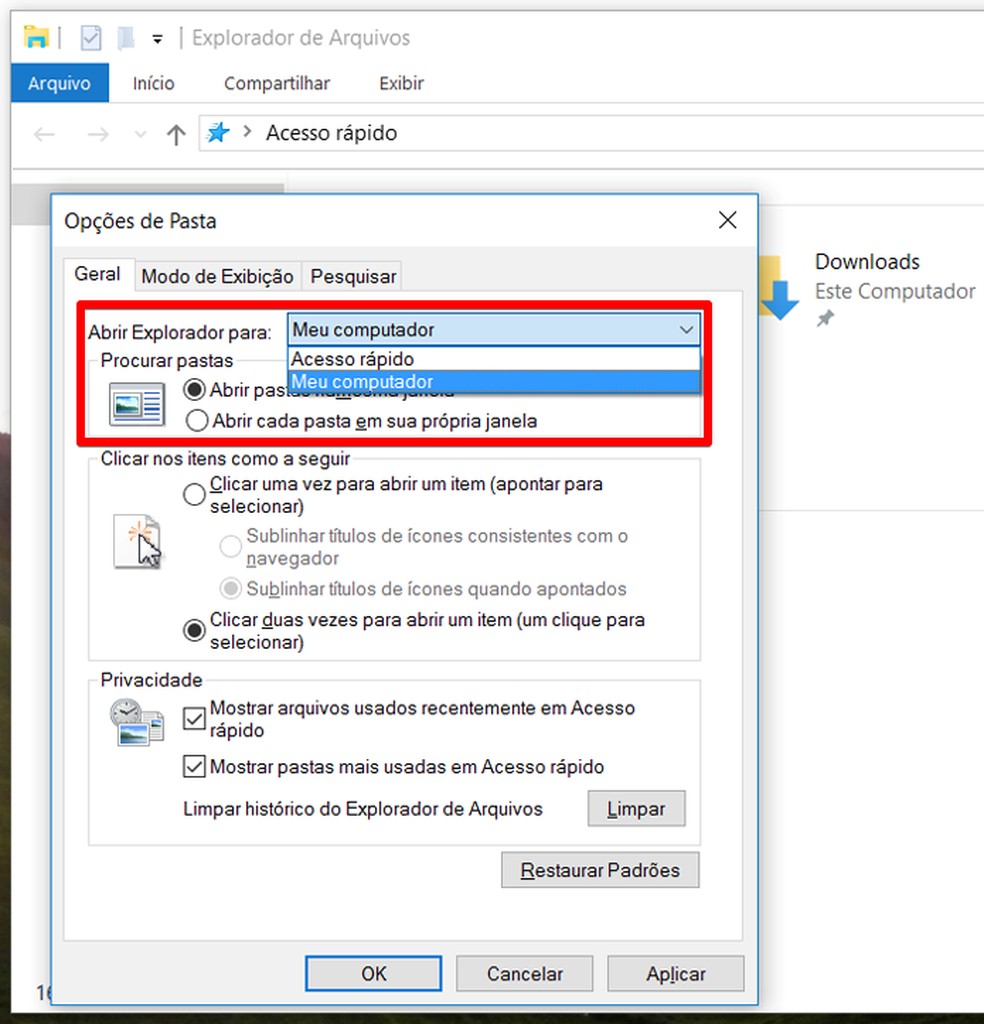The width and height of the screenshot is (984, 1024).
Task: Click the Properties checkmark icon in quick access toolbar
Action: tap(91, 38)
